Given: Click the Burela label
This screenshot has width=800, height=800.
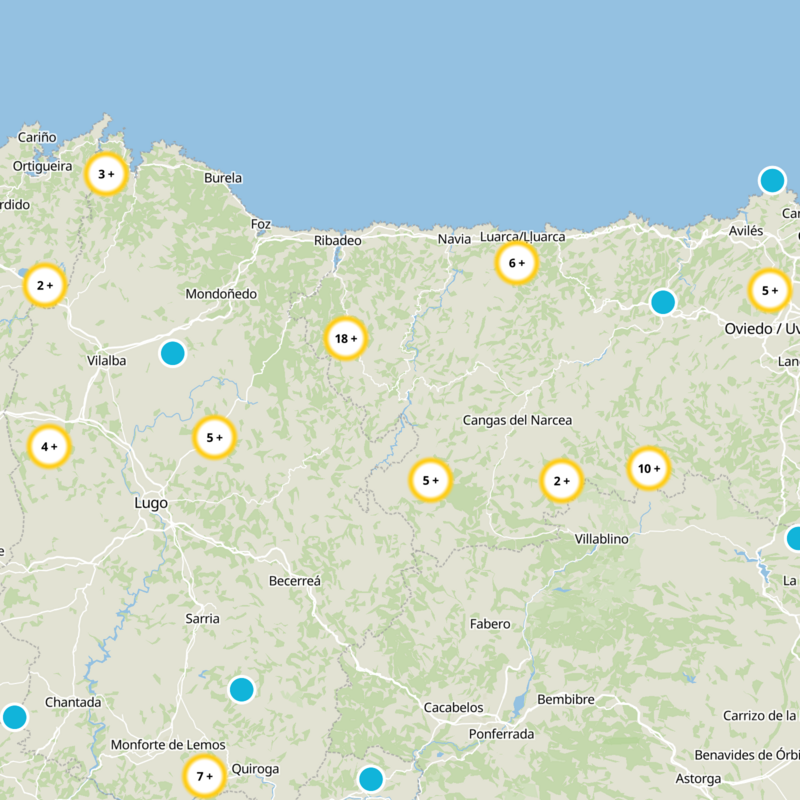Looking at the screenshot, I should pos(223,178).
